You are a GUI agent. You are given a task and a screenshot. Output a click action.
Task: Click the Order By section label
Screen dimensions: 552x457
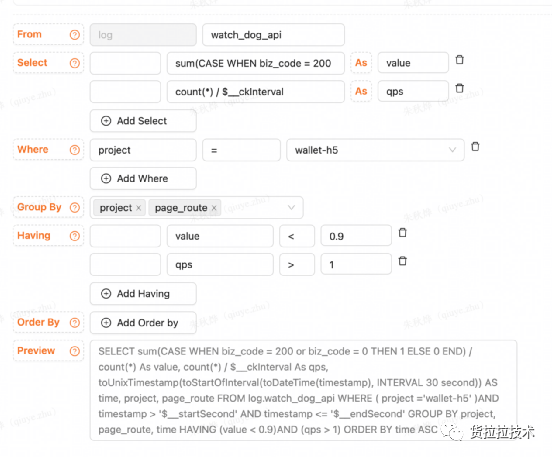pos(38,322)
